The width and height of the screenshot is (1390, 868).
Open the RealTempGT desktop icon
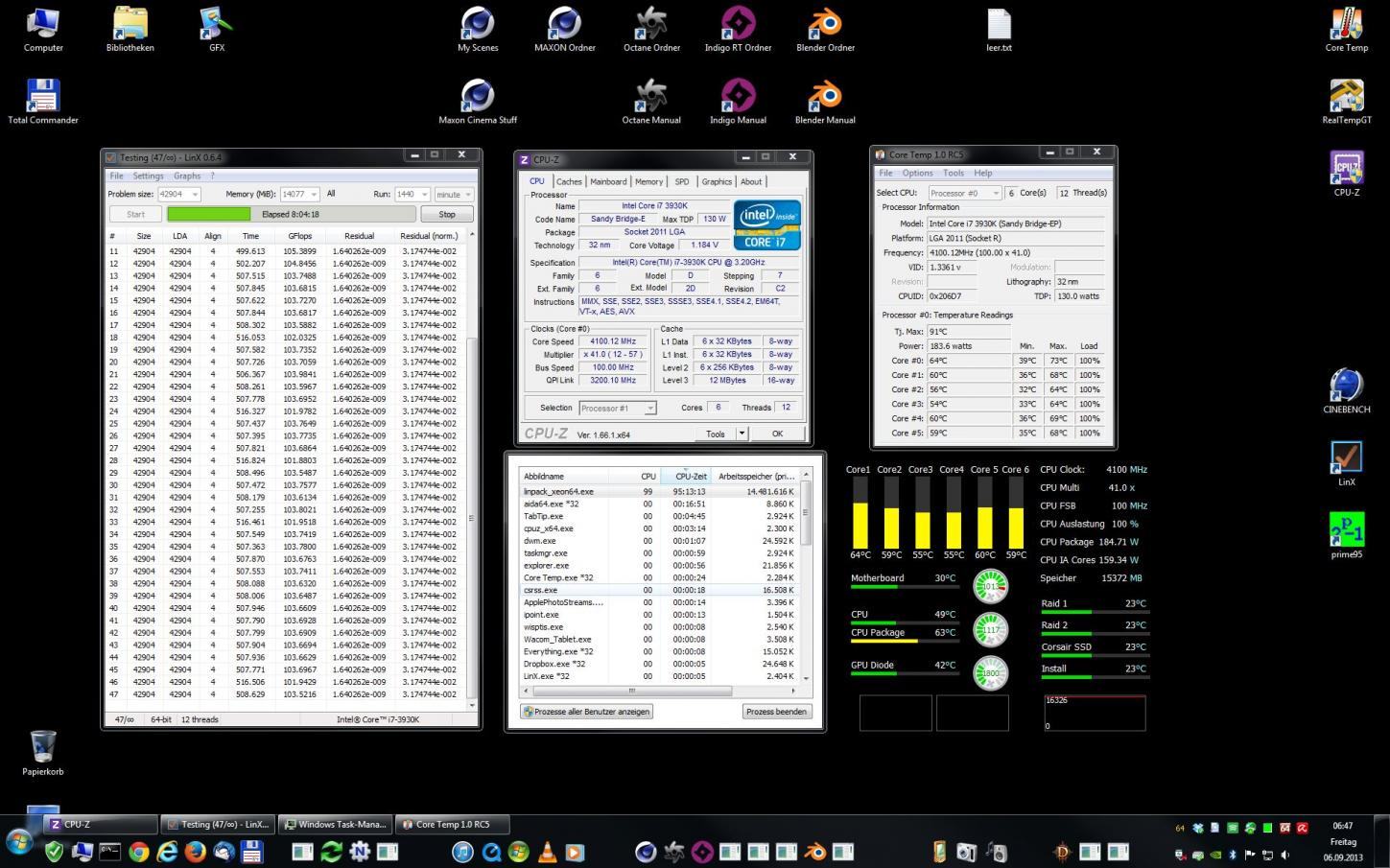click(1346, 102)
